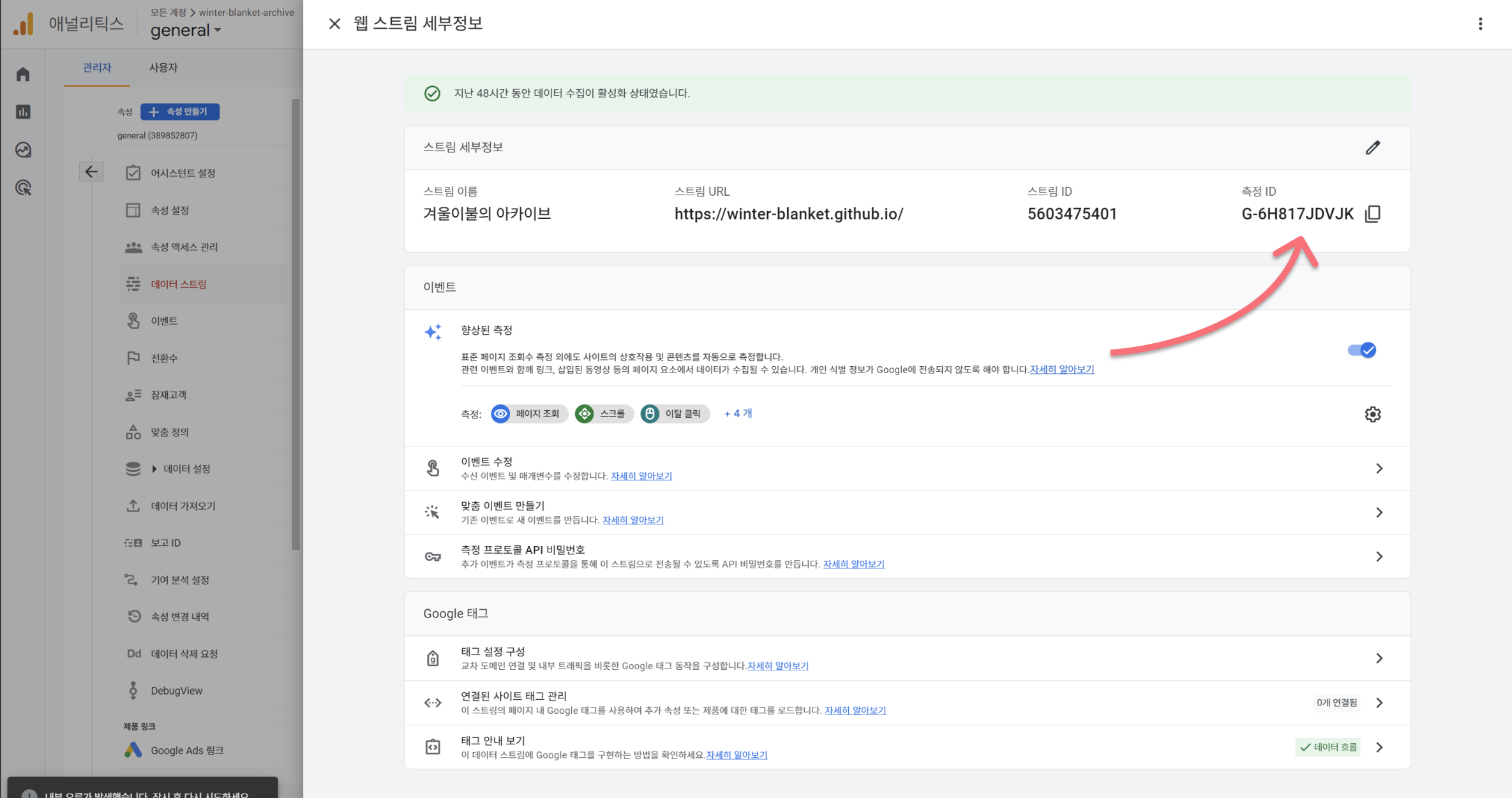Viewport: 1512px width, 798px height.
Task: Expand the 맞춤 이벤트 만들기 row chevron
Action: coord(1379,512)
